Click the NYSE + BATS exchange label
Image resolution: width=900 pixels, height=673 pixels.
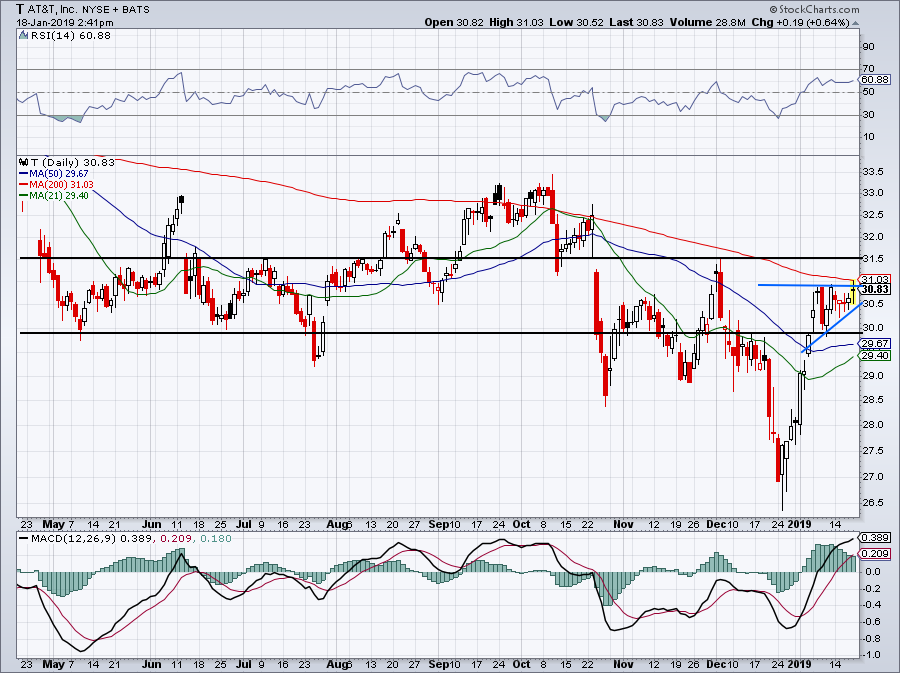click(117, 10)
